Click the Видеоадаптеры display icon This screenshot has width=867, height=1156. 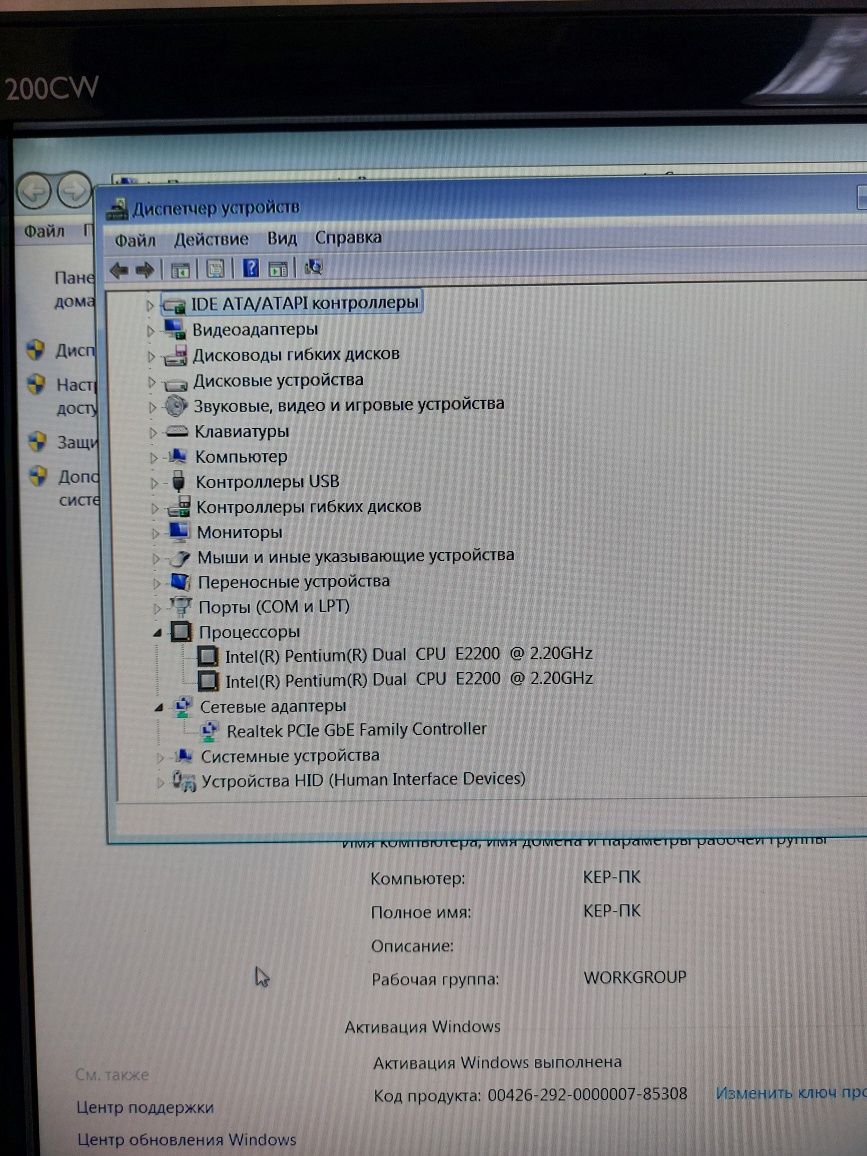click(x=175, y=329)
